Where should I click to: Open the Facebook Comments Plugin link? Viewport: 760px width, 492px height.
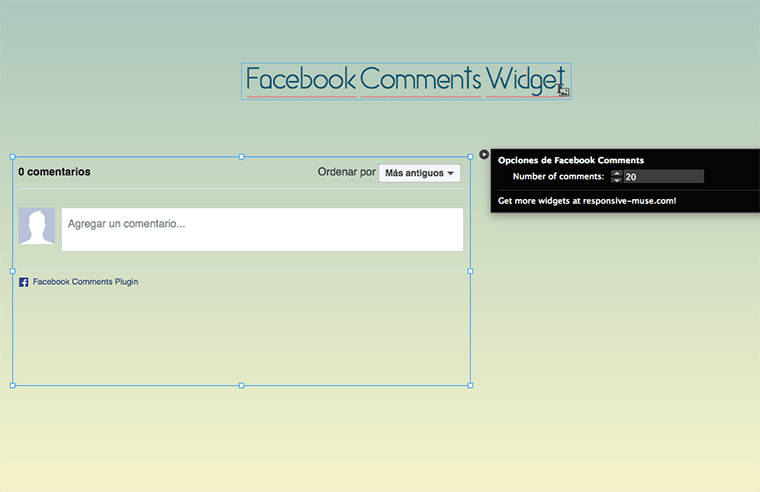[x=85, y=282]
